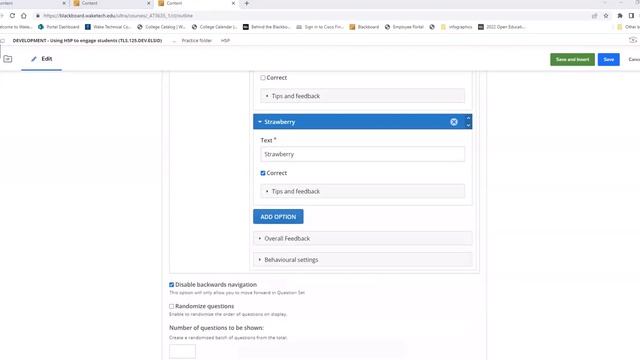Screen dimensions: 640x360
Task: Toggle the browser side panel icon
Action: pyautogui.click(x=631, y=16)
